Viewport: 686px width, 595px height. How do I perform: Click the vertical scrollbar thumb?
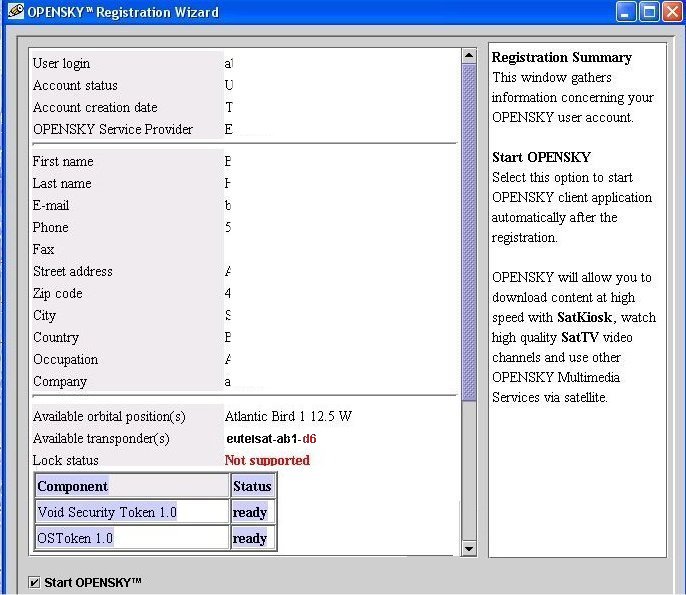469,232
